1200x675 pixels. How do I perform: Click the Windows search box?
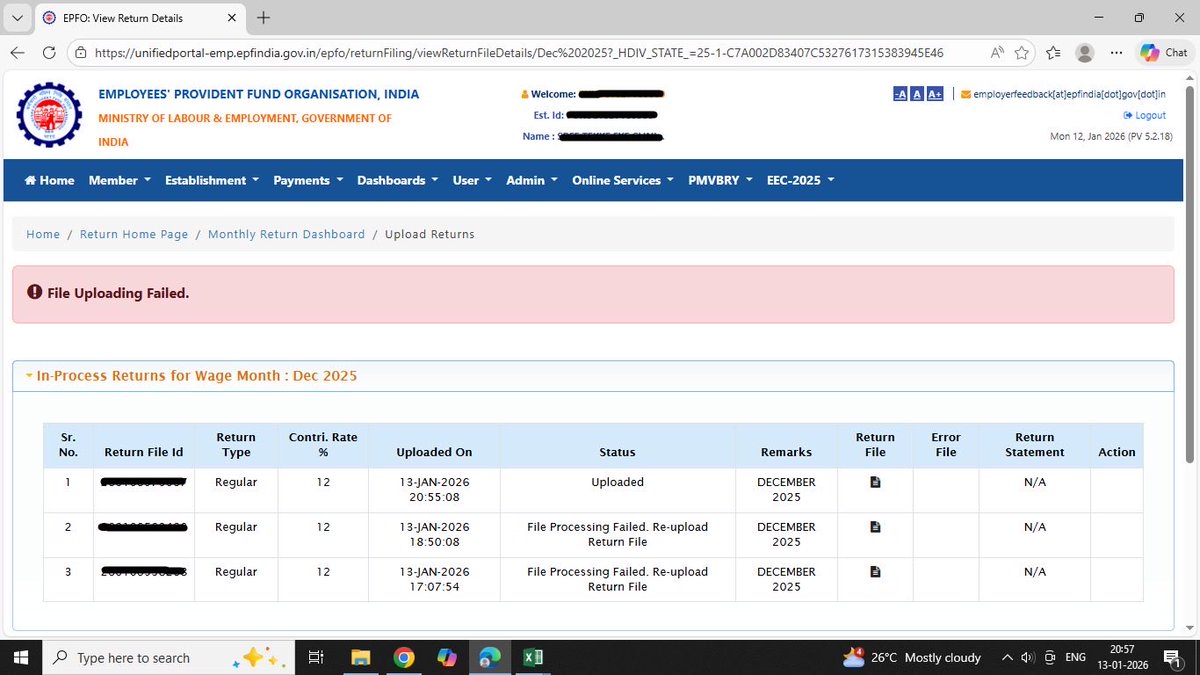coord(168,657)
